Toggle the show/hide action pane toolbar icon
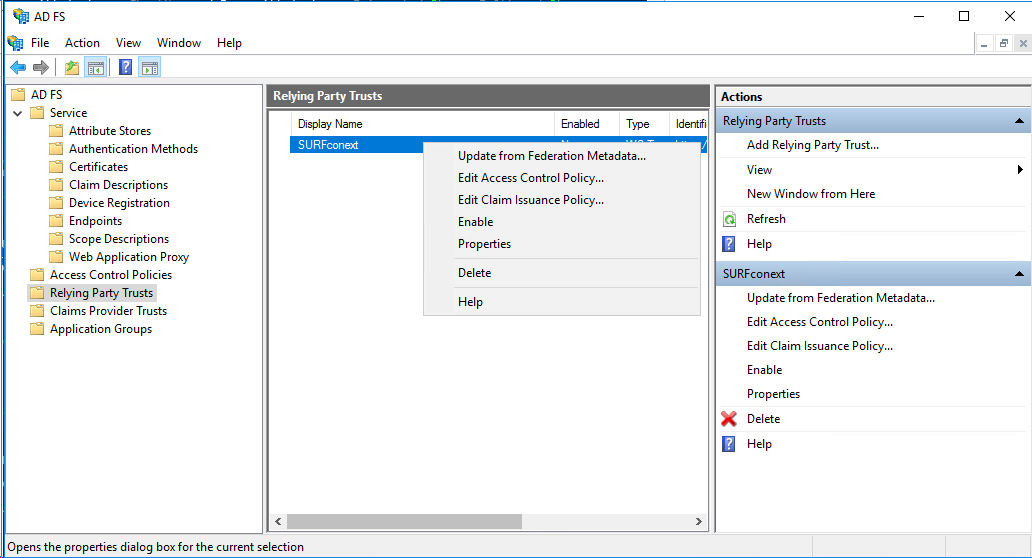1032x558 pixels. [x=150, y=67]
